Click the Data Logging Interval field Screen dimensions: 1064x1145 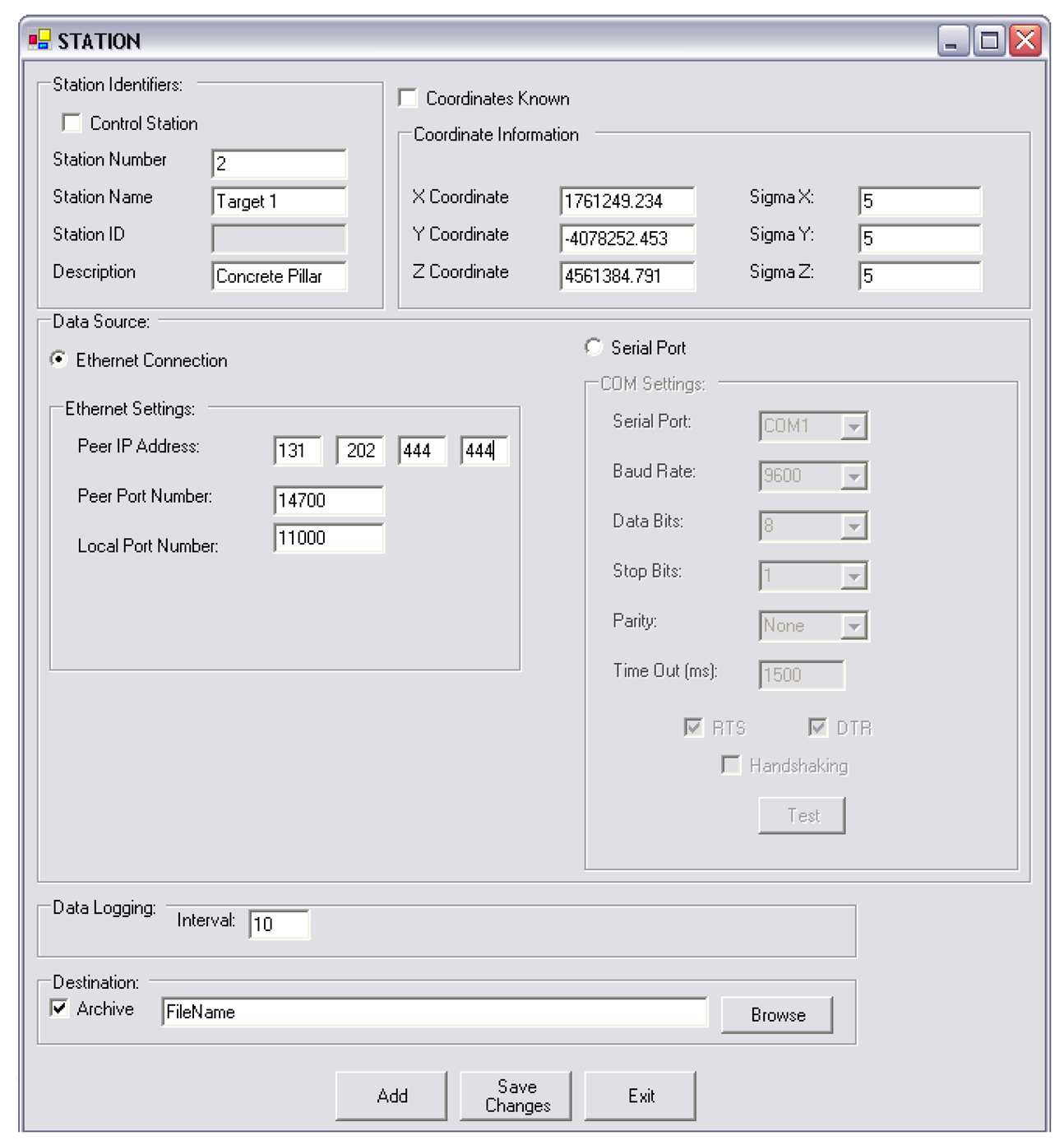(280, 924)
